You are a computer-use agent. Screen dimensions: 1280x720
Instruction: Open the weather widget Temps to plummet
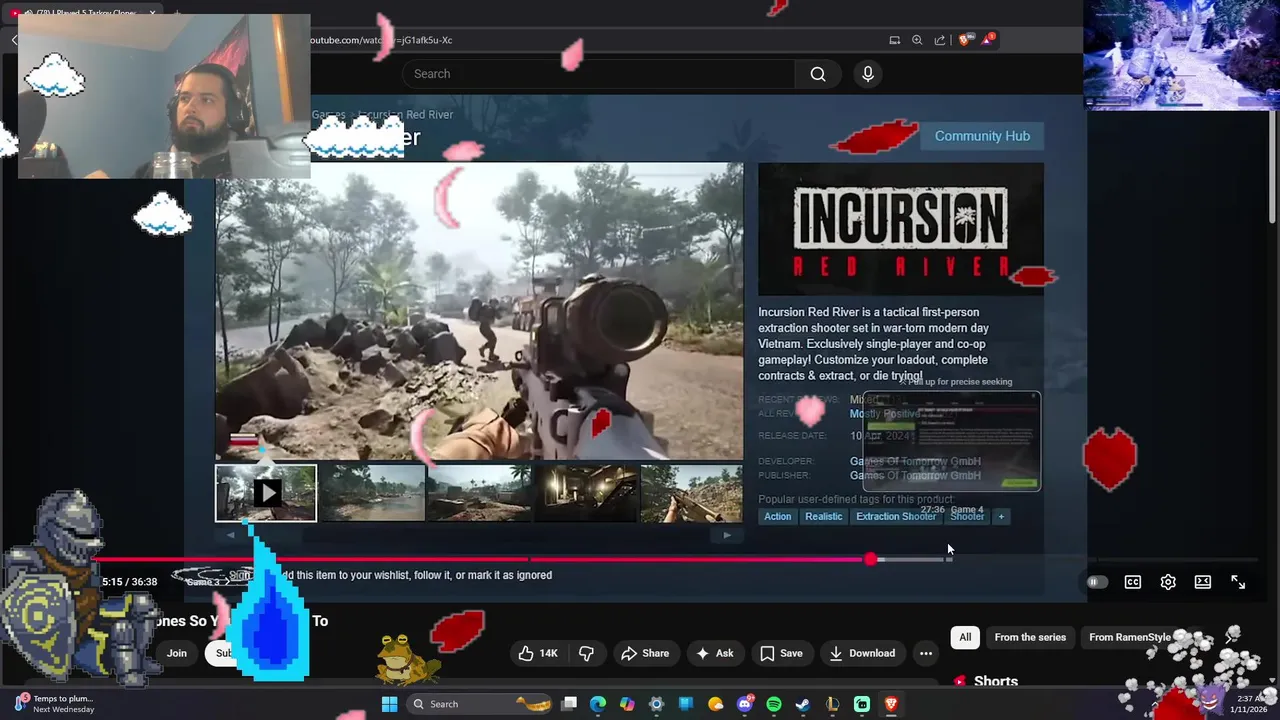coord(54,704)
